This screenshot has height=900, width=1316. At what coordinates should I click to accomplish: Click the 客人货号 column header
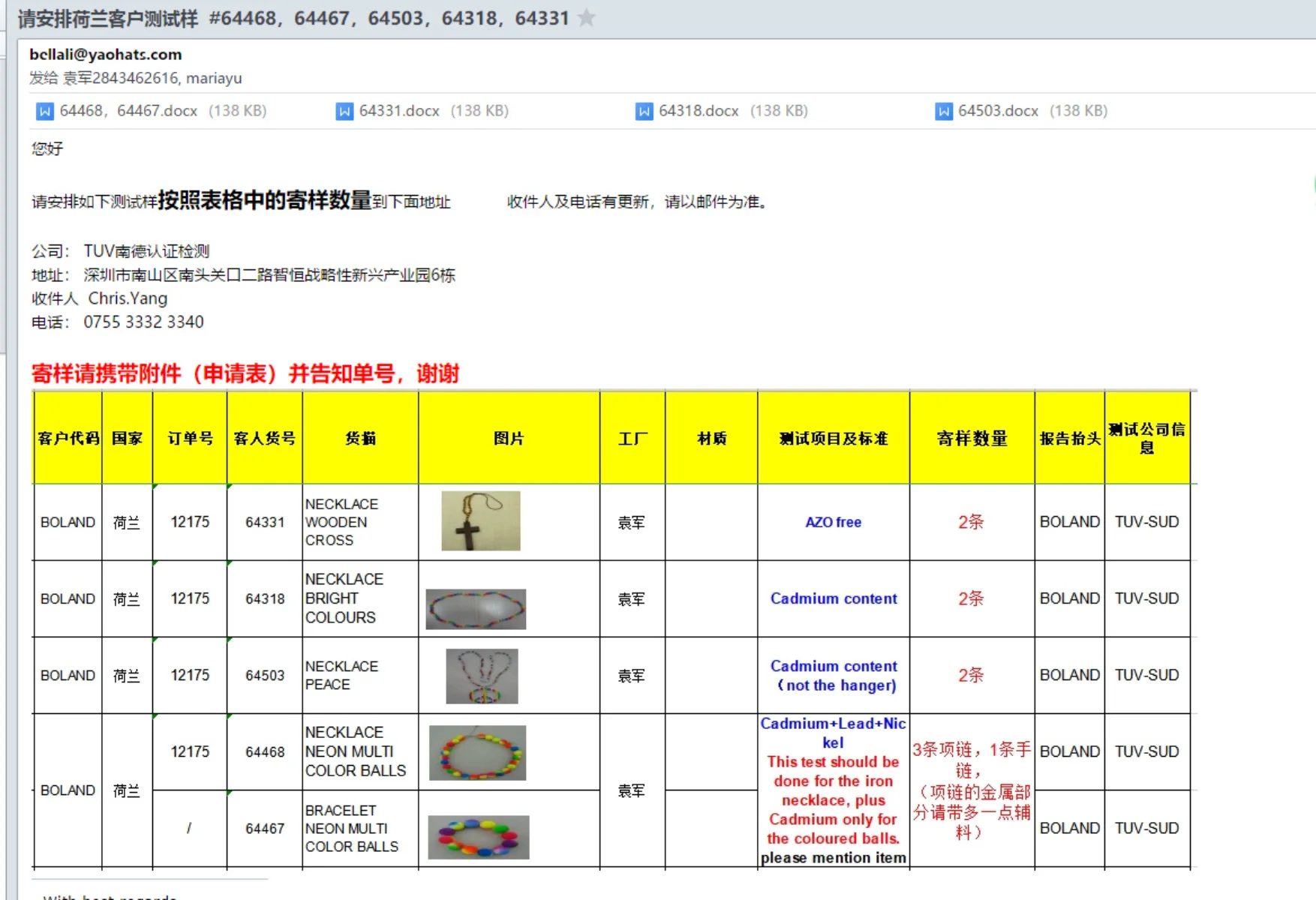tap(265, 438)
